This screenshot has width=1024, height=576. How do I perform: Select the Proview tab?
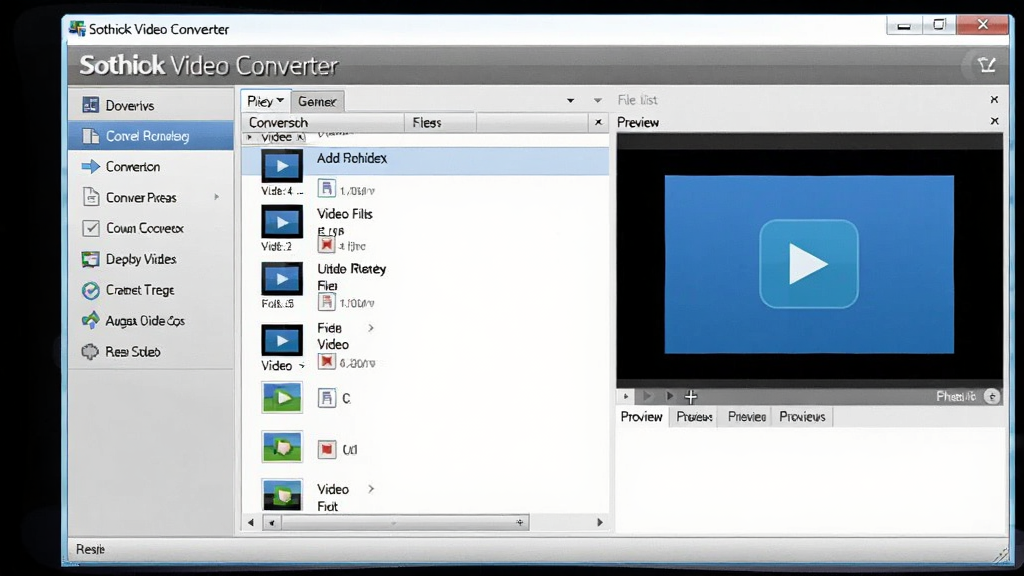[x=642, y=417]
